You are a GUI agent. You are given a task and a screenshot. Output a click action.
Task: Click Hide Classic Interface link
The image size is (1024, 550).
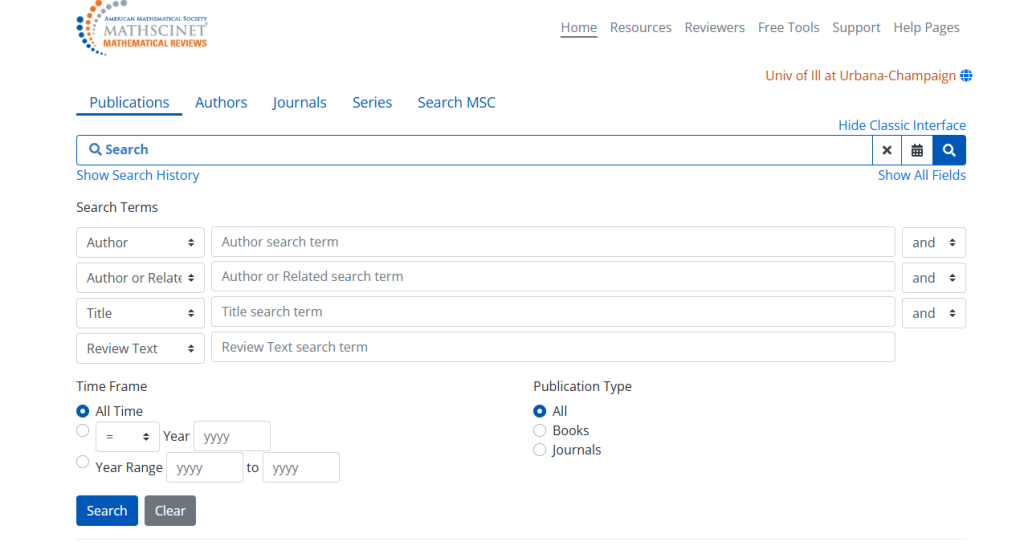point(901,125)
